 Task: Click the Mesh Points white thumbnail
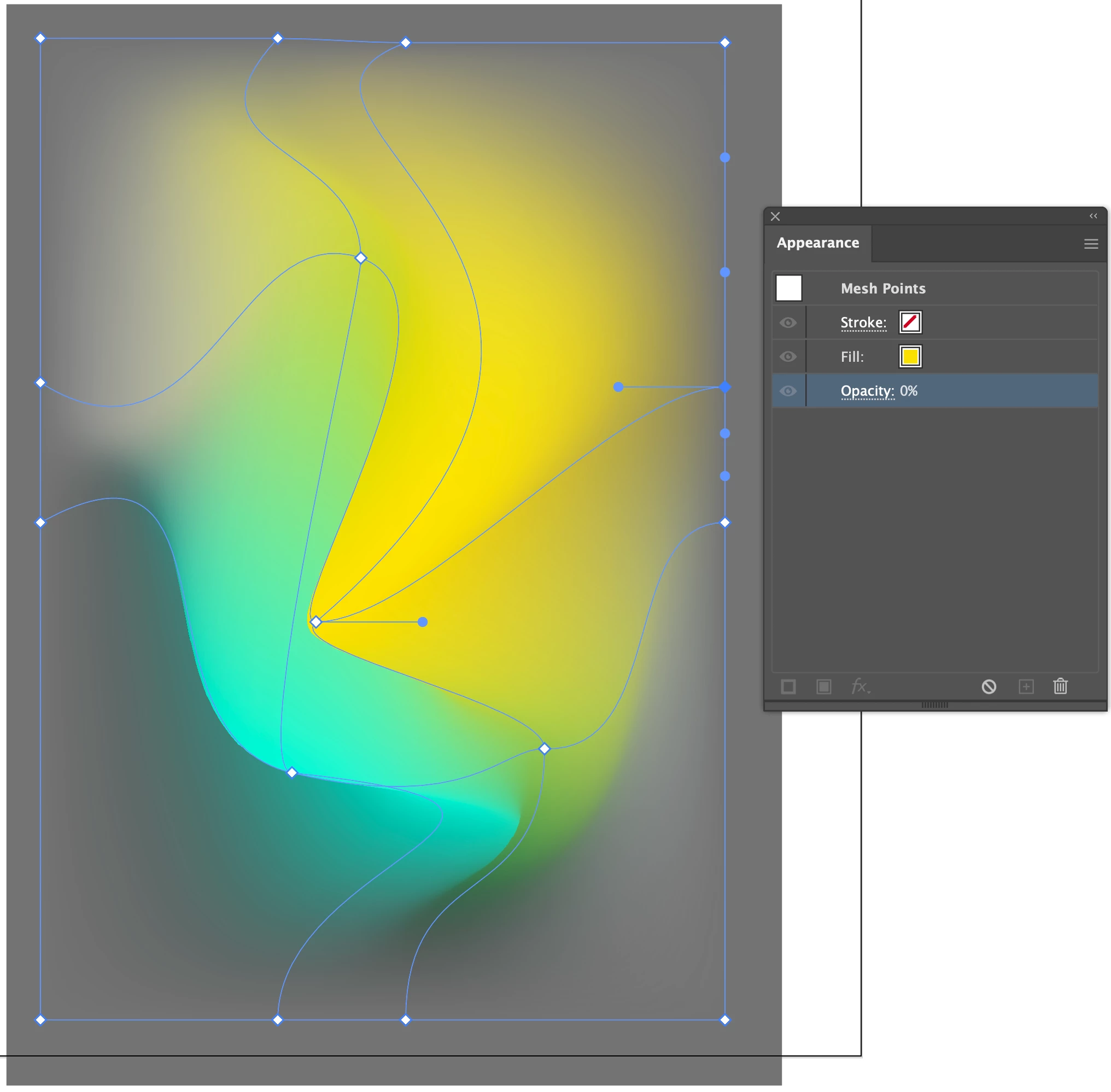788,288
